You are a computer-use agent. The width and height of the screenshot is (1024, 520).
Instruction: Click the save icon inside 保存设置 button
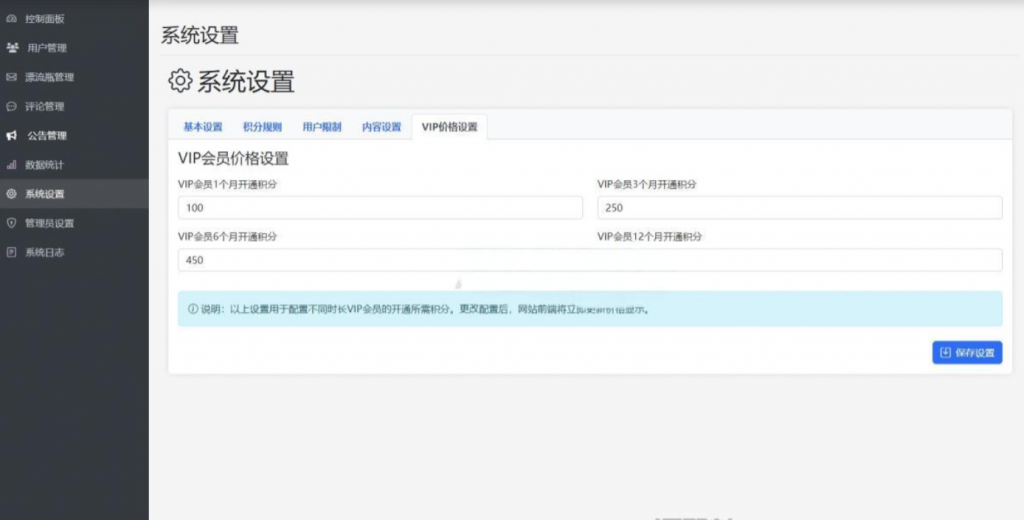(x=945, y=353)
